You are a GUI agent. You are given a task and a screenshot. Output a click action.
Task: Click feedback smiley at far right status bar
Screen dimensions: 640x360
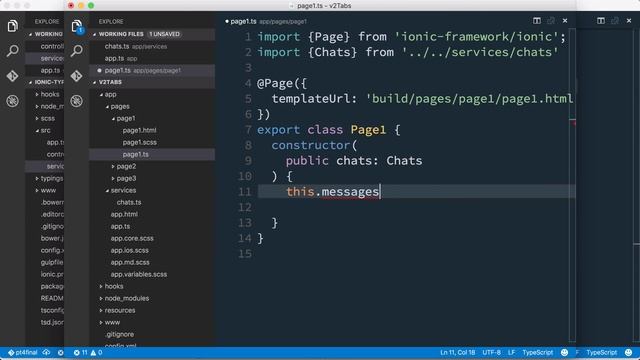pos(629,352)
